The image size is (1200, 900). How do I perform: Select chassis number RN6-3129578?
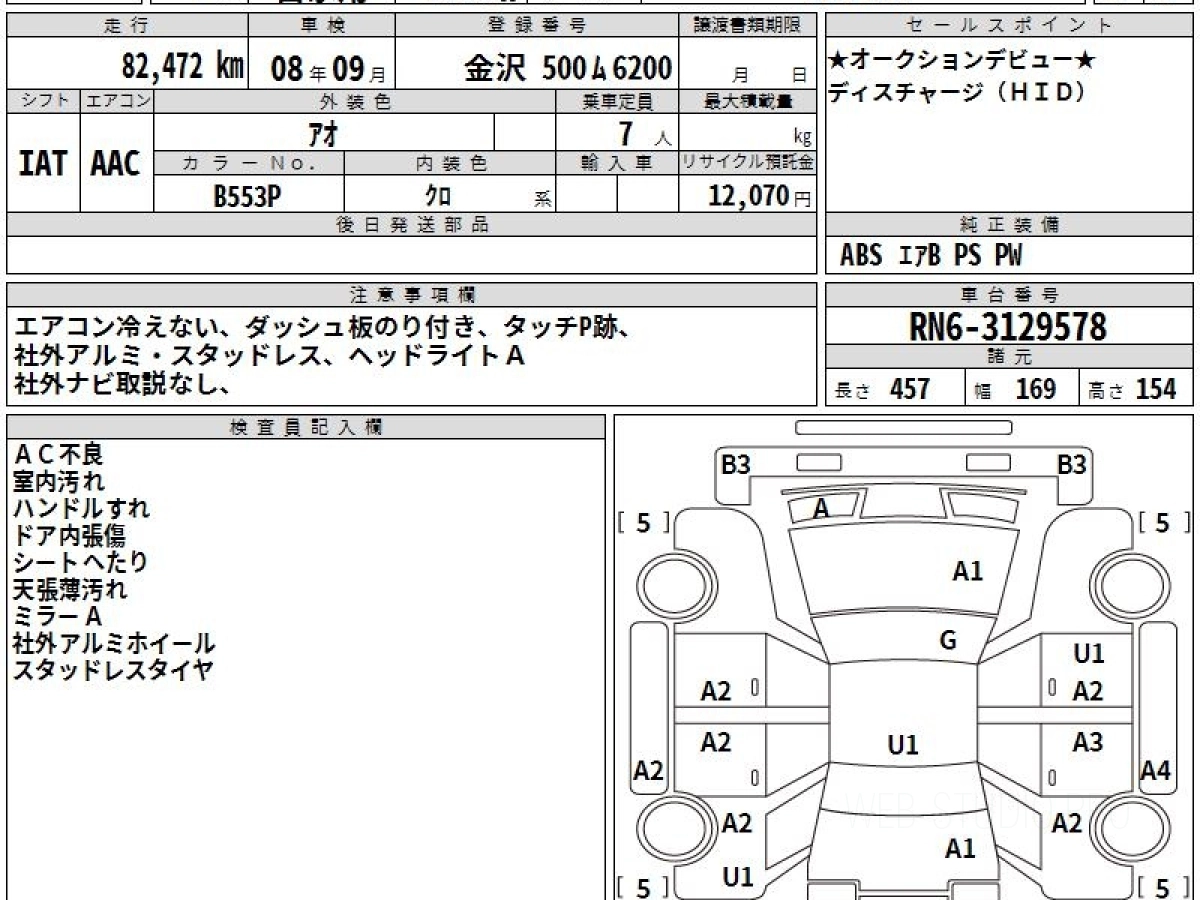point(1009,326)
